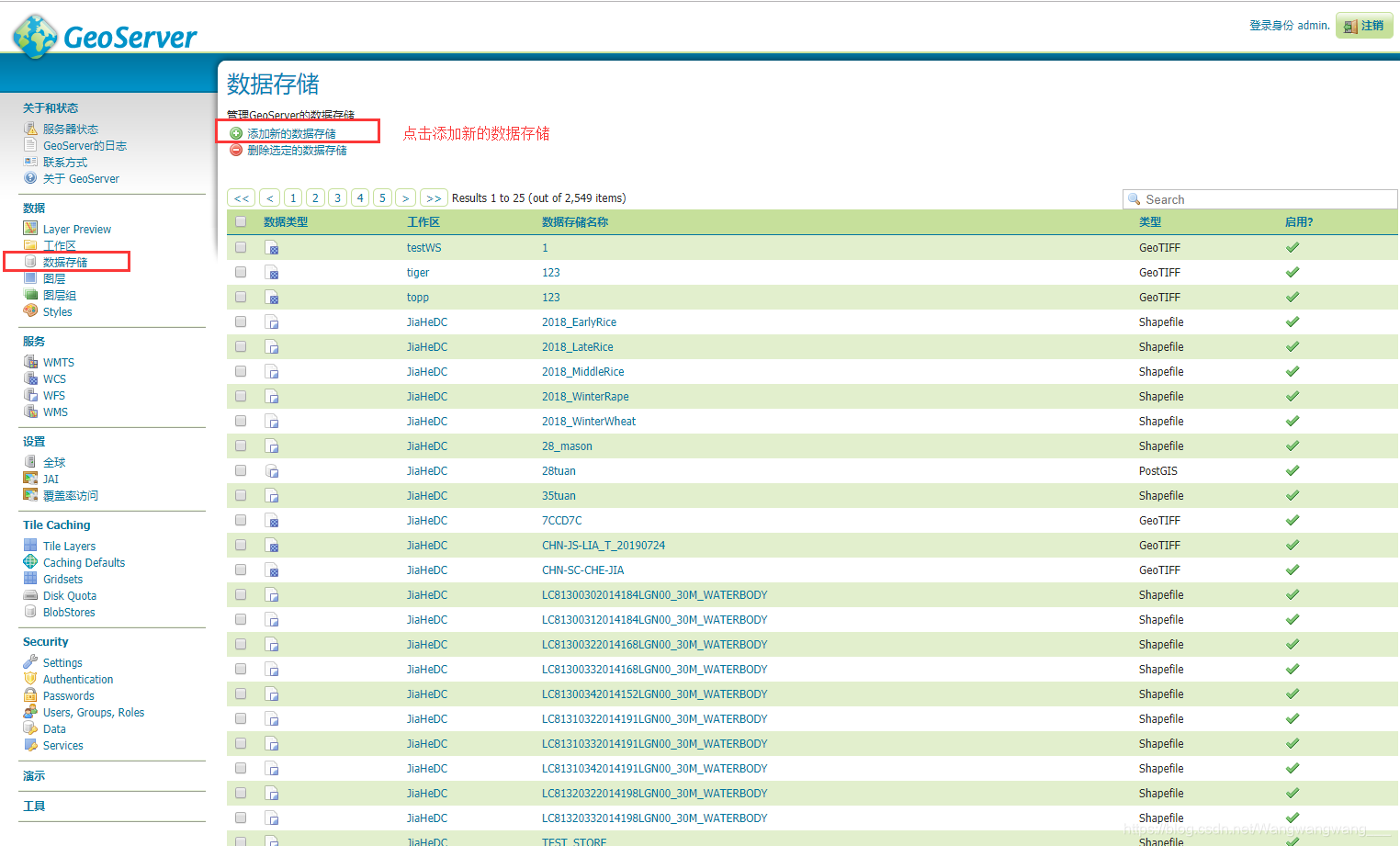Click the GeoServer的日志 document icon
This screenshot has width=1400, height=846.
(30, 145)
